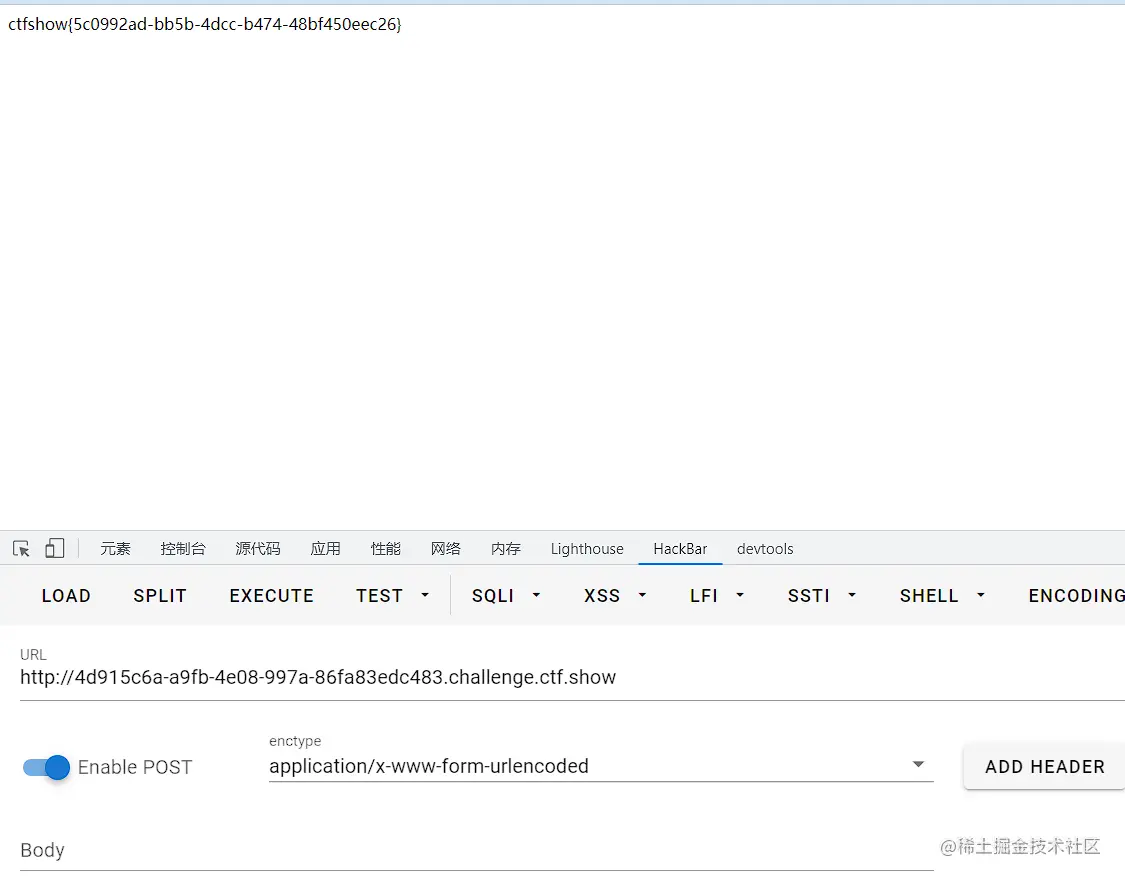Viewport: 1125px width, 881px height.
Task: Expand the SQLI dropdown menu
Action: (506, 595)
